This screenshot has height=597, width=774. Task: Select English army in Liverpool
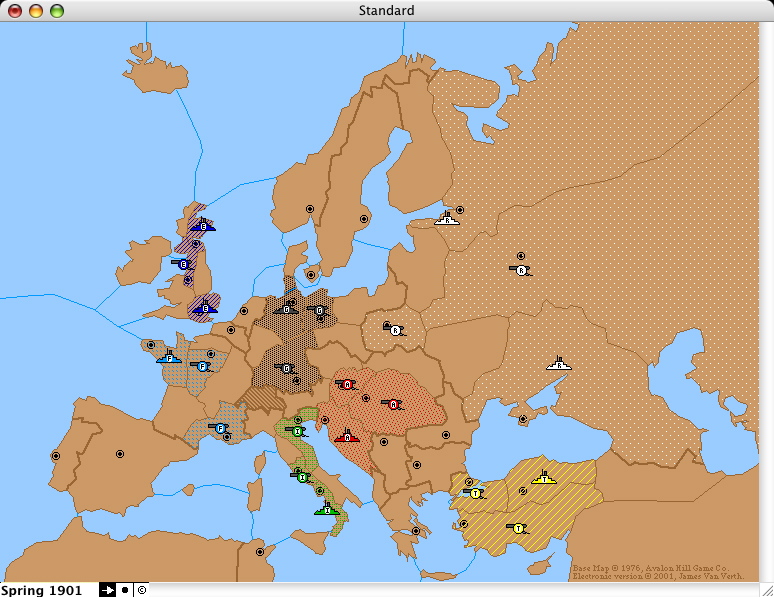pyautogui.click(x=183, y=264)
